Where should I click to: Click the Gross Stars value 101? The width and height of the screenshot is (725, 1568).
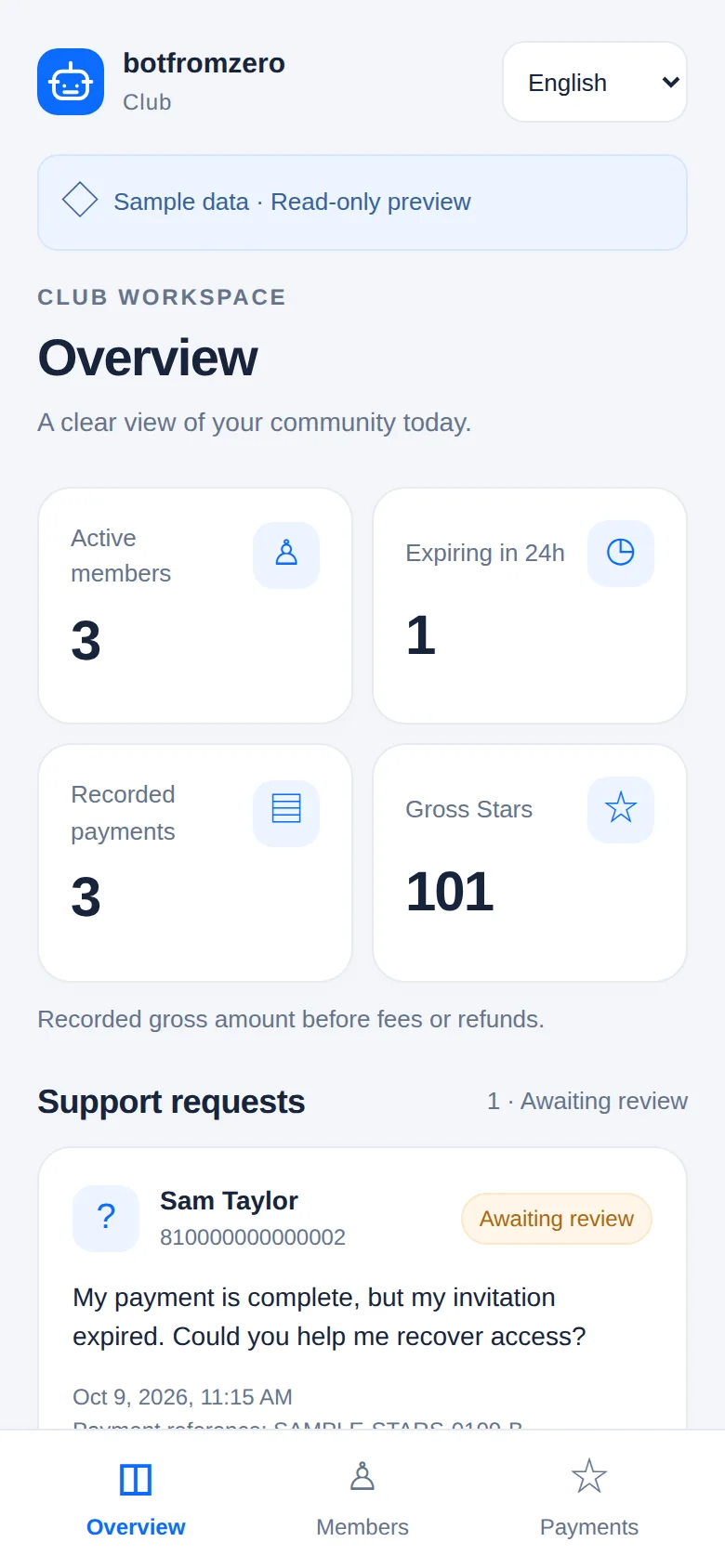click(450, 892)
